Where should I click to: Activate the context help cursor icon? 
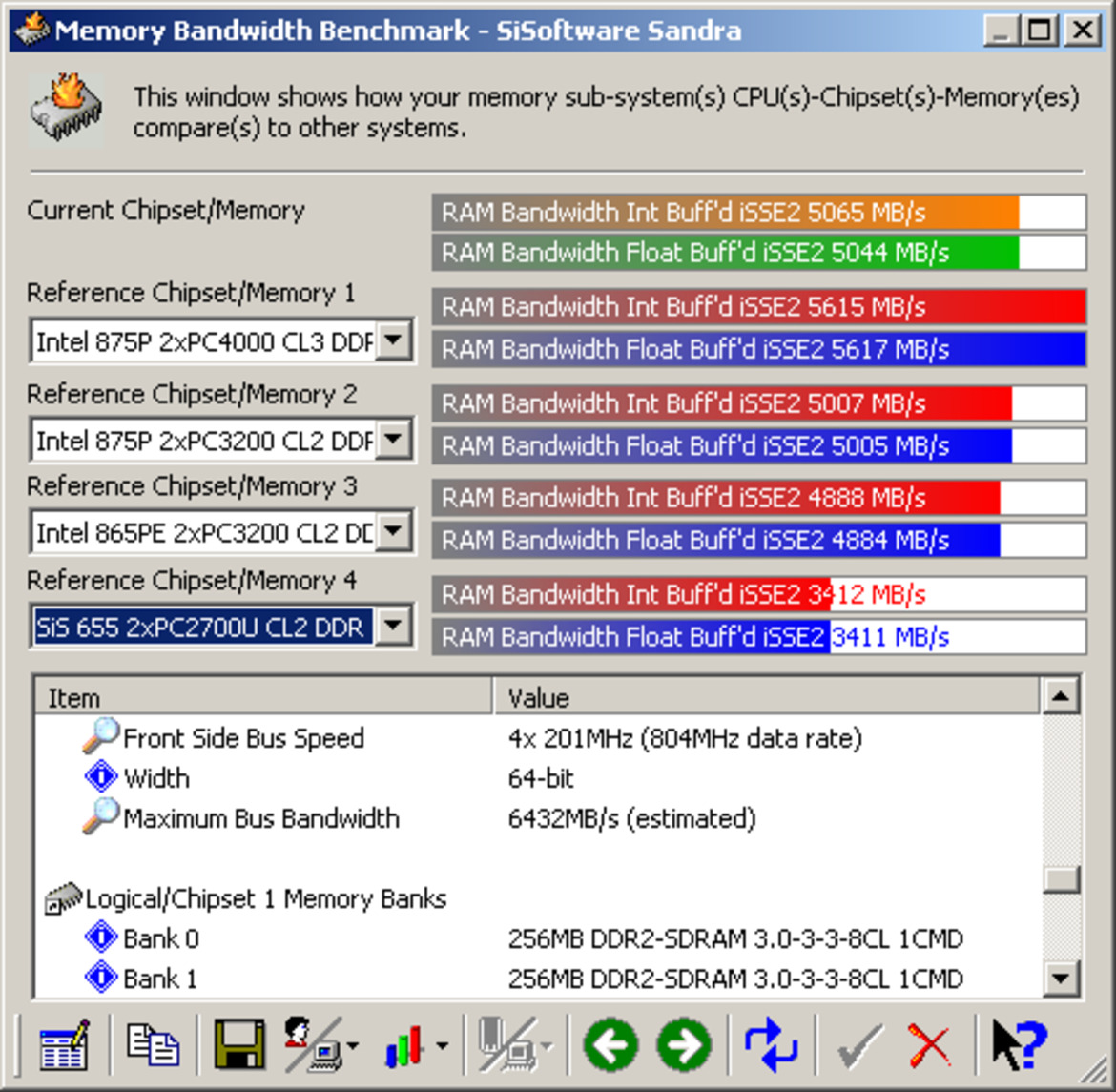pos(1020,1045)
